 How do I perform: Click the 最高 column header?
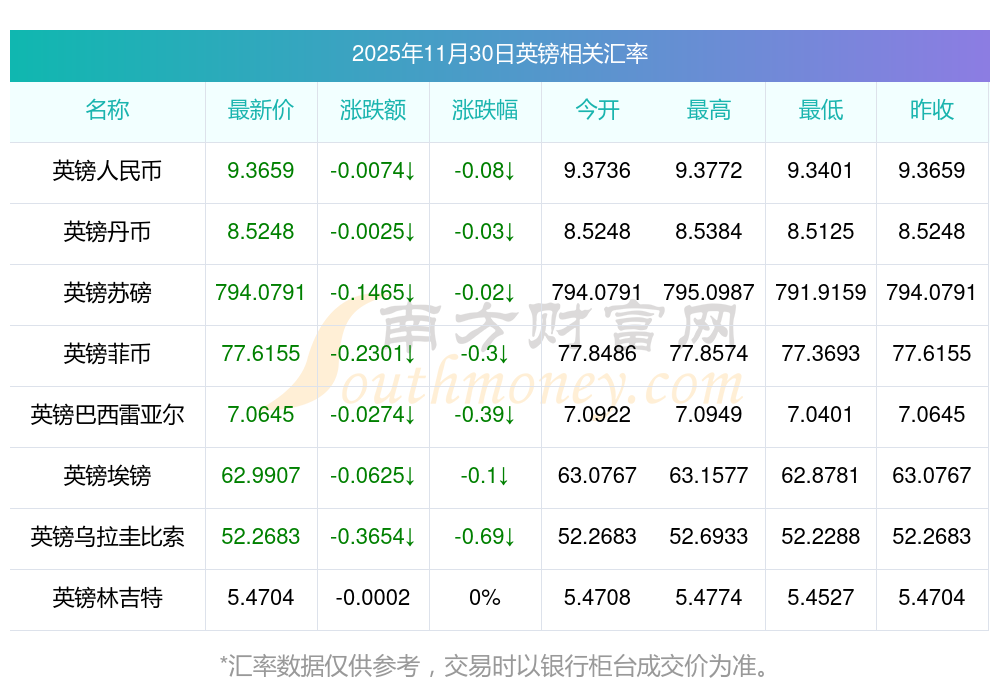pos(709,110)
